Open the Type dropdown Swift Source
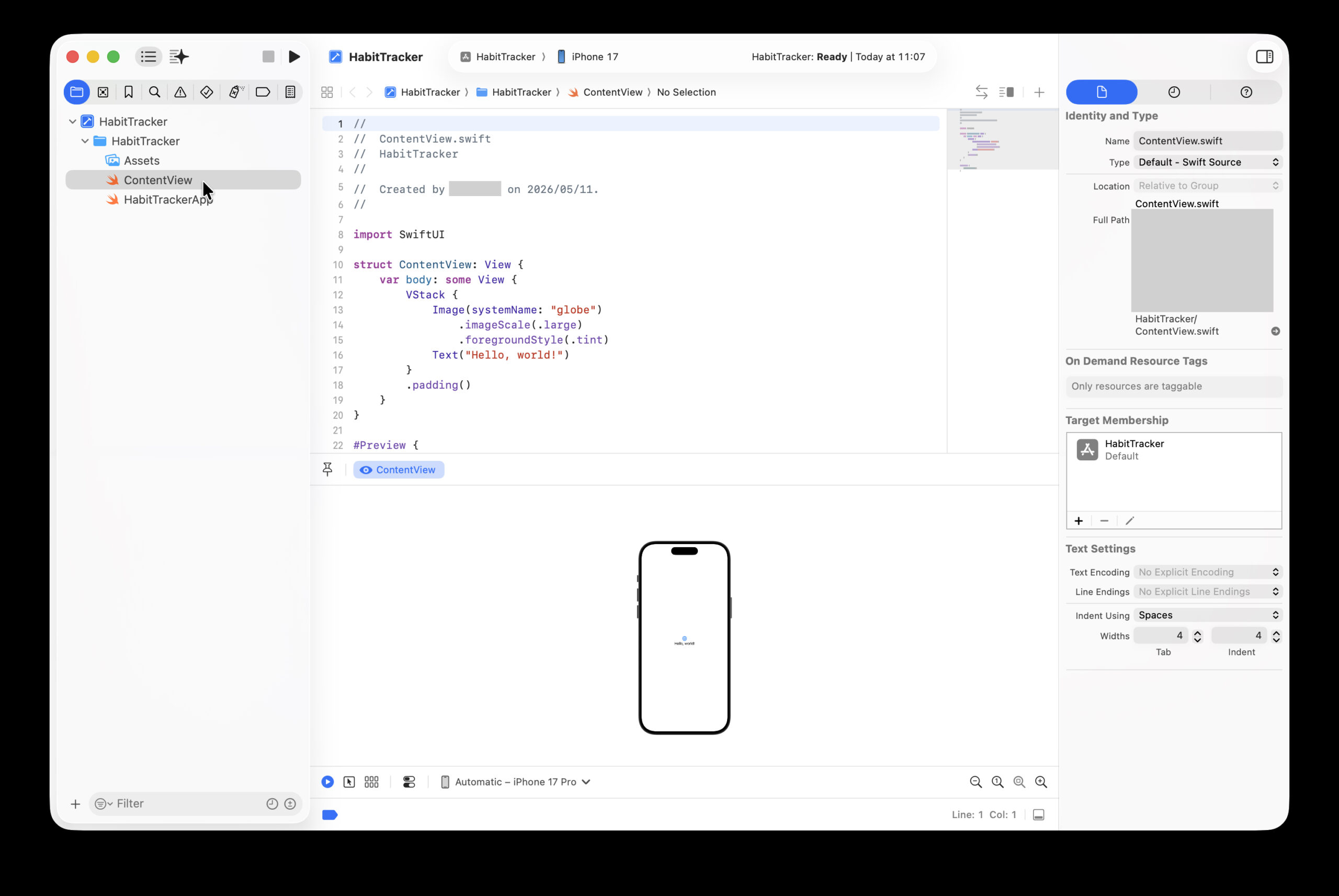 (1208, 162)
